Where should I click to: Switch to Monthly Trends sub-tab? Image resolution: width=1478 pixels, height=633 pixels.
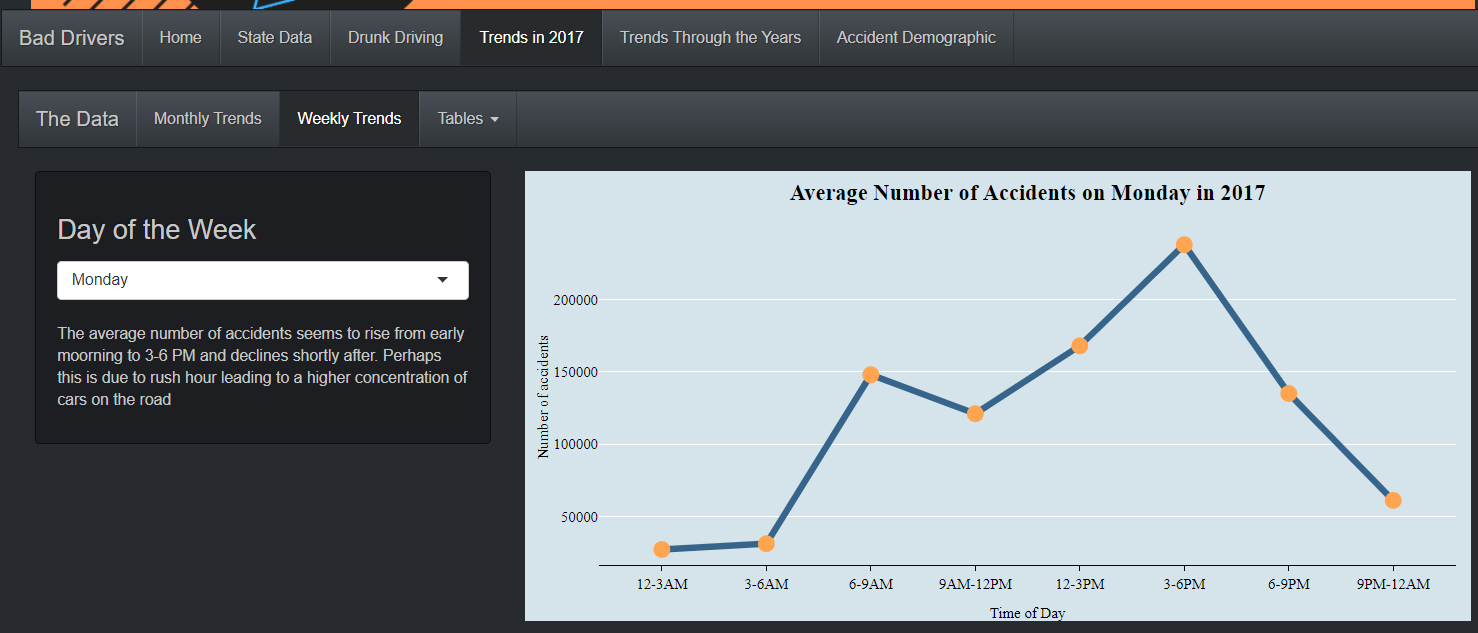click(208, 119)
